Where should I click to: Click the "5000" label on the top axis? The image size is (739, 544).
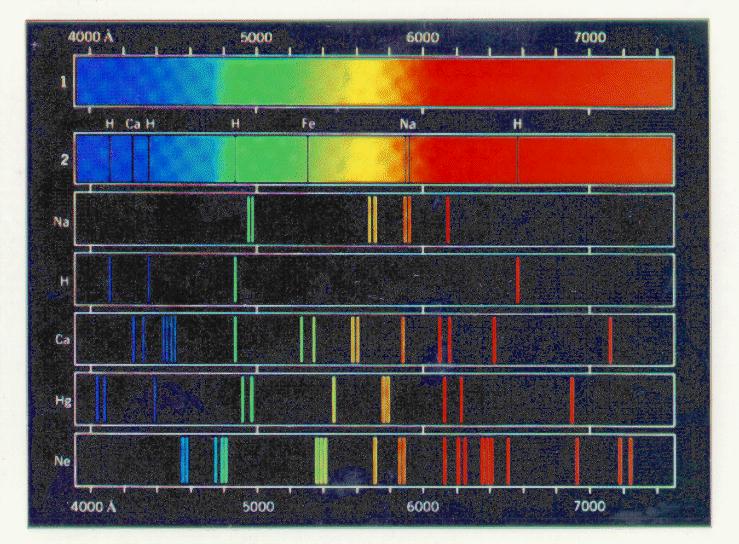coord(257,37)
